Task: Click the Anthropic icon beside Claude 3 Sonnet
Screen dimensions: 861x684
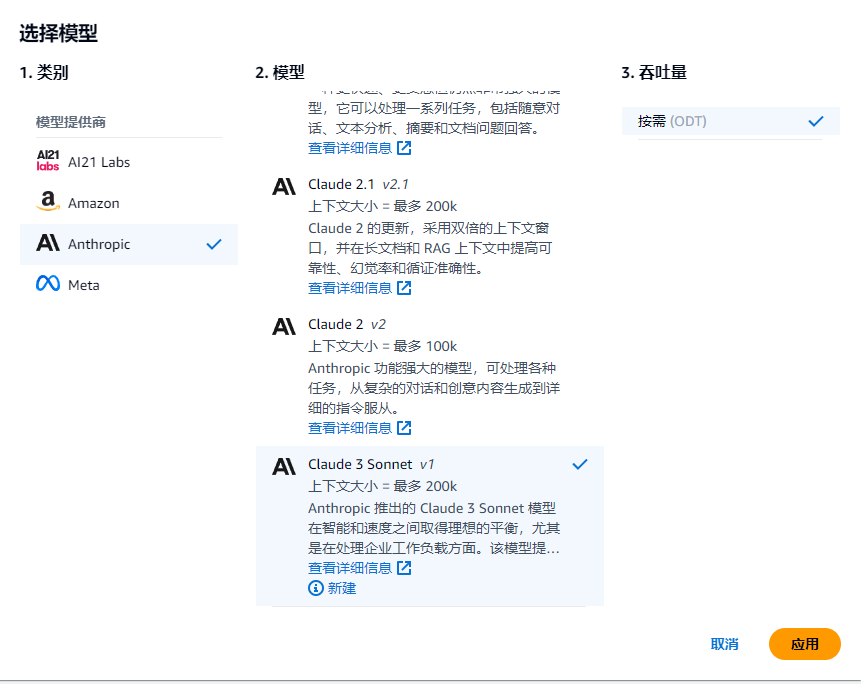Action: point(284,465)
